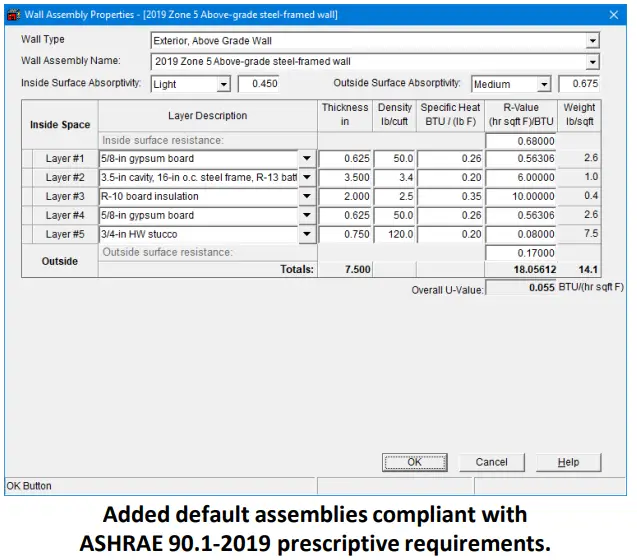The width and height of the screenshot is (637, 560).
Task: Click the Specific Heat column header
Action: 450,115
